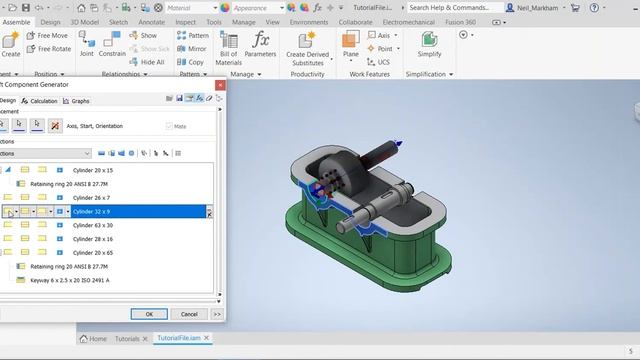The height and width of the screenshot is (360, 640).
Task: Toggle the Mate checkbox
Action: (169, 126)
